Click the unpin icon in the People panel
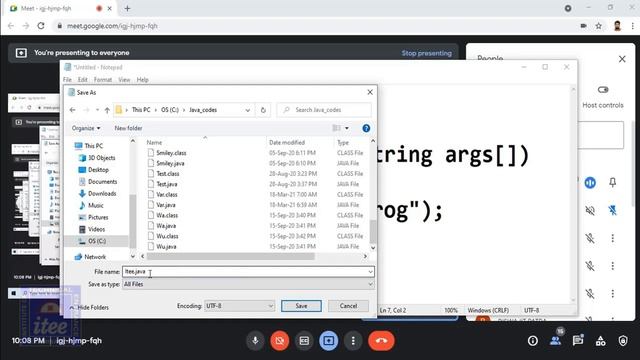 [613, 210]
